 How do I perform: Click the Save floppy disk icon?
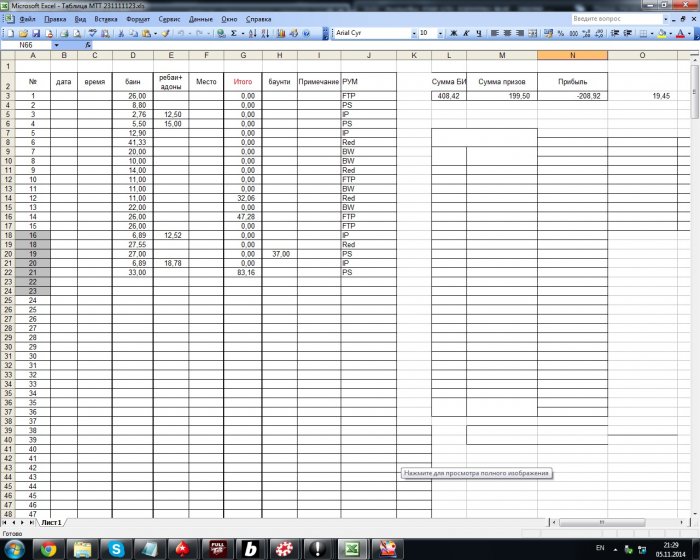click(x=36, y=33)
